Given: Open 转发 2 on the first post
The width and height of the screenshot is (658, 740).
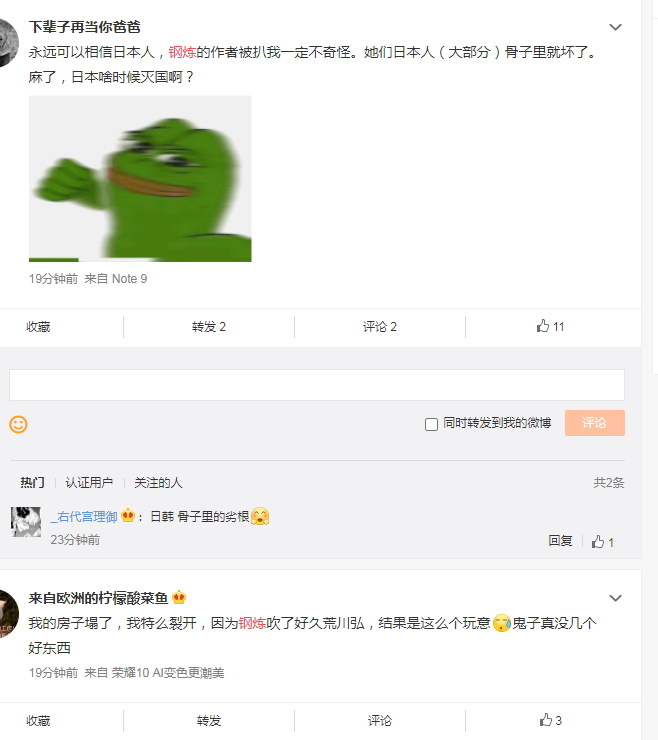Looking at the screenshot, I should click(x=209, y=327).
